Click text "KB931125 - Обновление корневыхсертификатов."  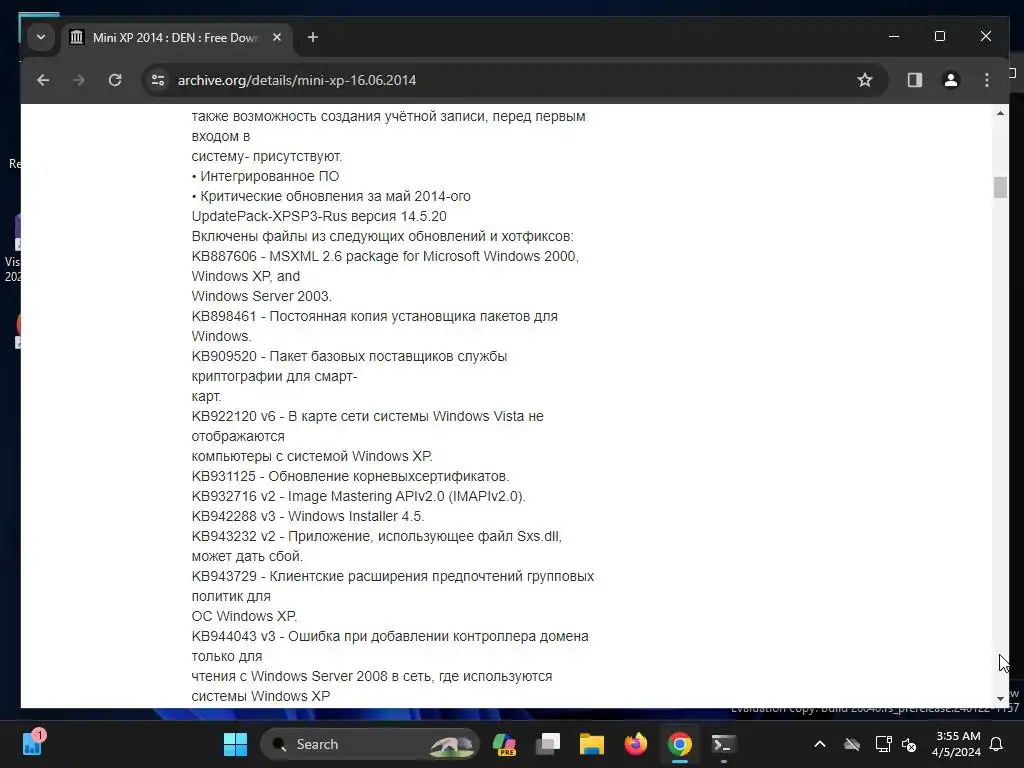[351, 476]
